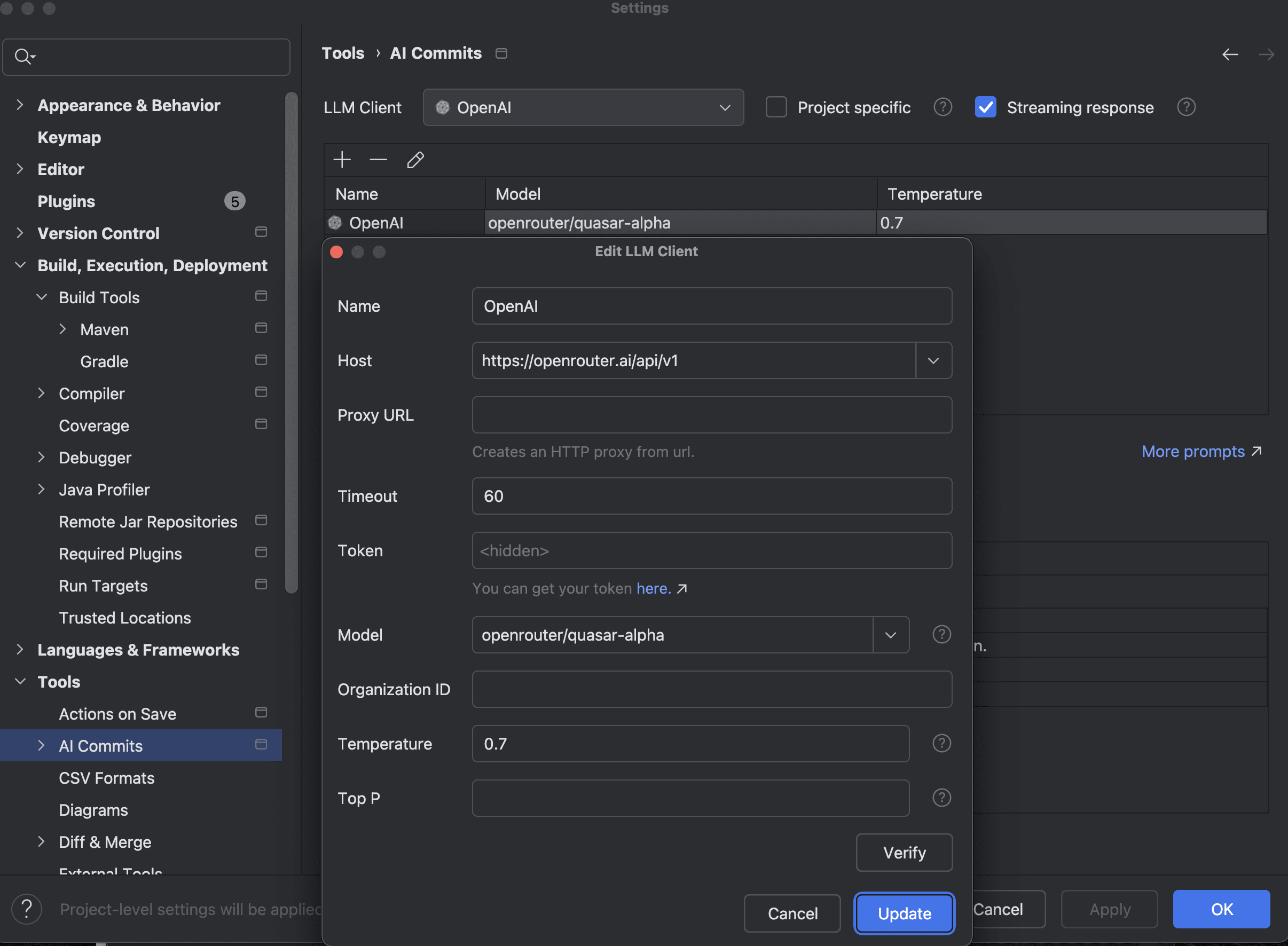Select CSV Formats in settings tree
This screenshot has height=946, width=1288.
tap(106, 778)
